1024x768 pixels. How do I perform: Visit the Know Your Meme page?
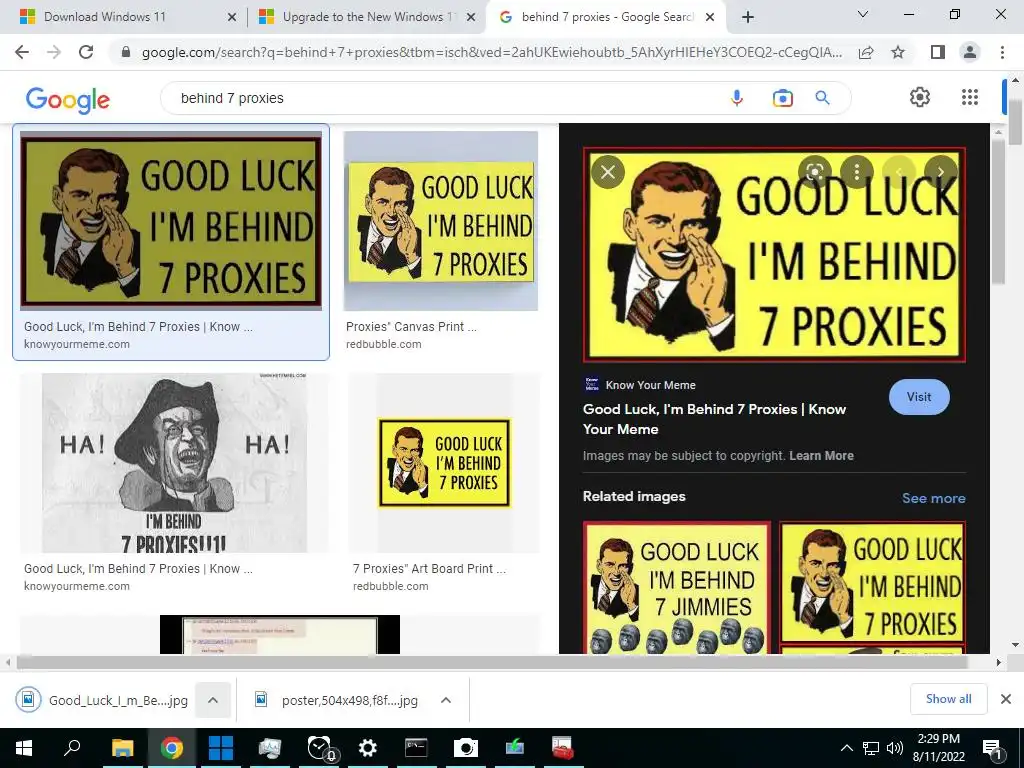pyautogui.click(x=919, y=396)
